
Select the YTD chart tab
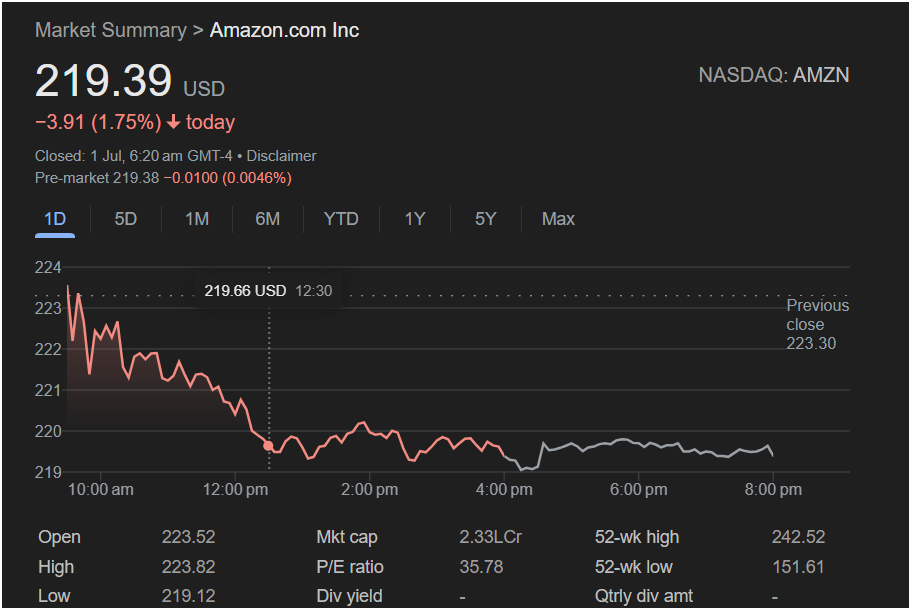click(x=341, y=219)
